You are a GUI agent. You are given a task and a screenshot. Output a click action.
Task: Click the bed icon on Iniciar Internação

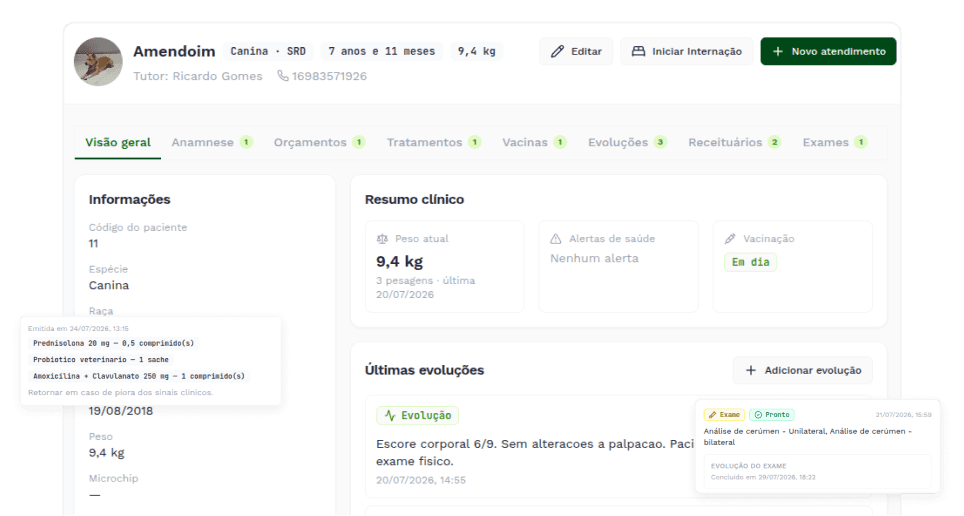[639, 51]
